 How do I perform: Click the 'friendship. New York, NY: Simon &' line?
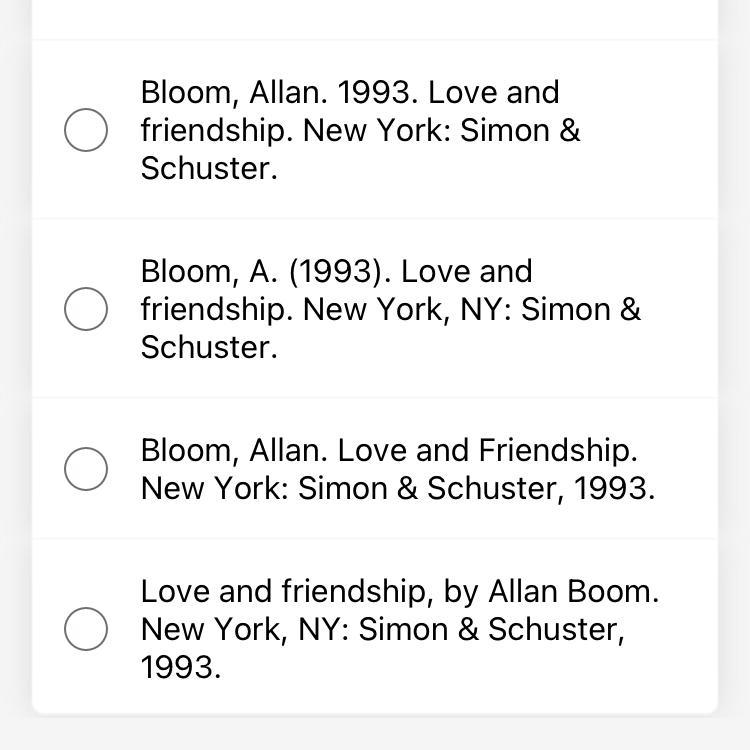click(390, 309)
